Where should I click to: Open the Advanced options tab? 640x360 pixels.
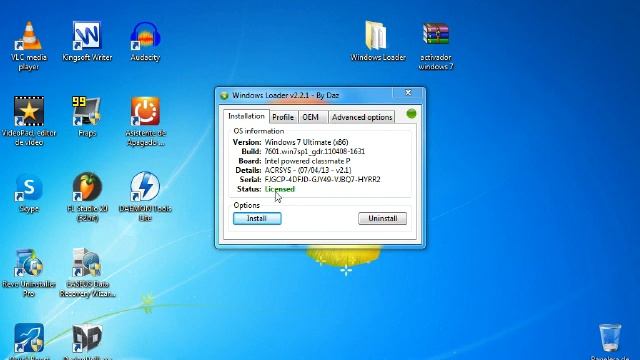362,117
